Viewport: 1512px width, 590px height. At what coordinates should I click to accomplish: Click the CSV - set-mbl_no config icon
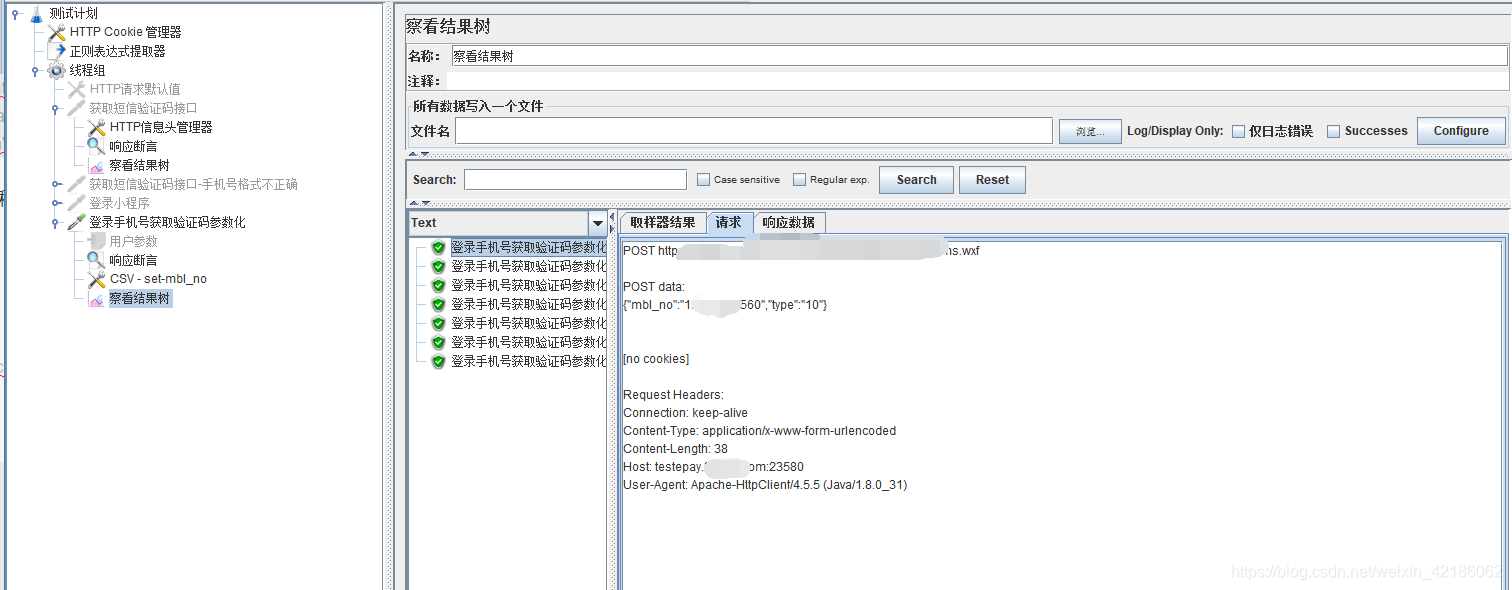pyautogui.click(x=97, y=280)
